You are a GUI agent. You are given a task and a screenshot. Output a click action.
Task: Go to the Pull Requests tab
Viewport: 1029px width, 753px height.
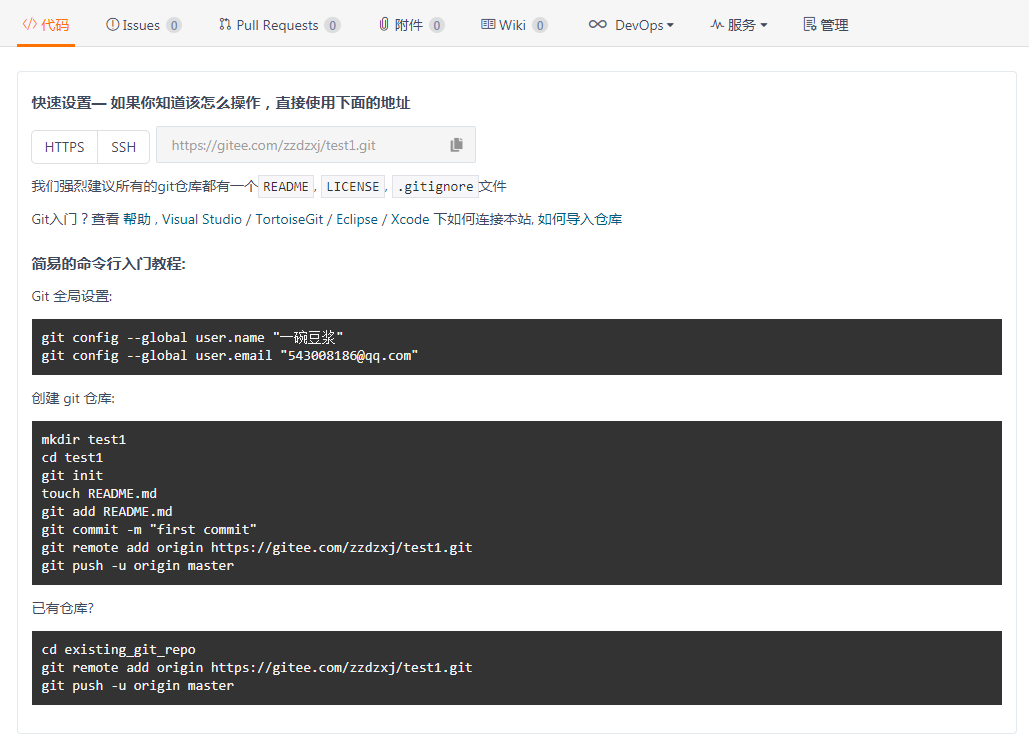277,25
